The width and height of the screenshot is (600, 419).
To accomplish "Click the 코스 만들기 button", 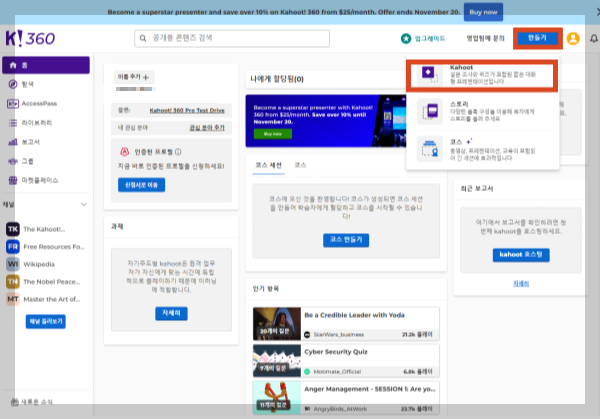I will click(346, 240).
